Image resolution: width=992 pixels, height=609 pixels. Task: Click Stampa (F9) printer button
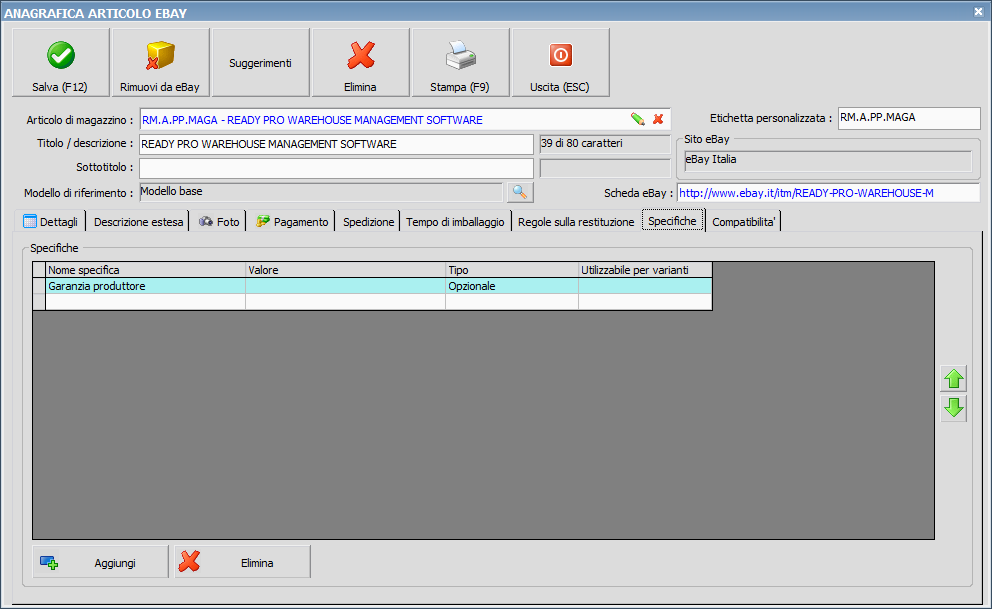(x=461, y=63)
